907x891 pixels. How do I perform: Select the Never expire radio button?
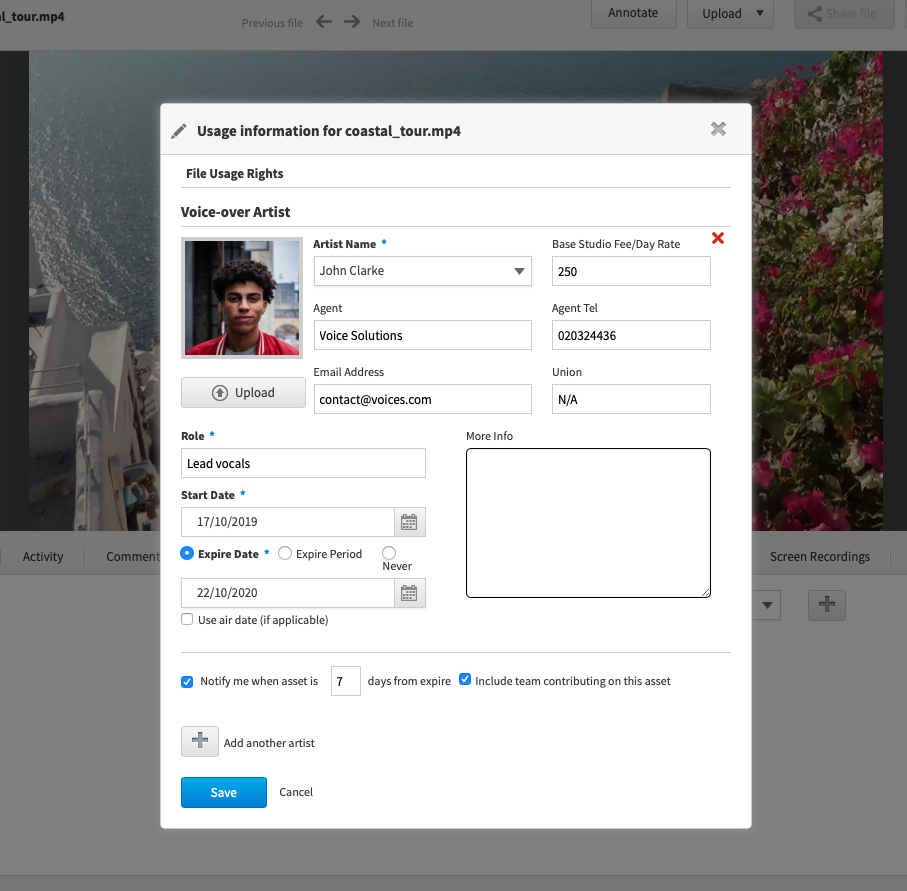[389, 553]
